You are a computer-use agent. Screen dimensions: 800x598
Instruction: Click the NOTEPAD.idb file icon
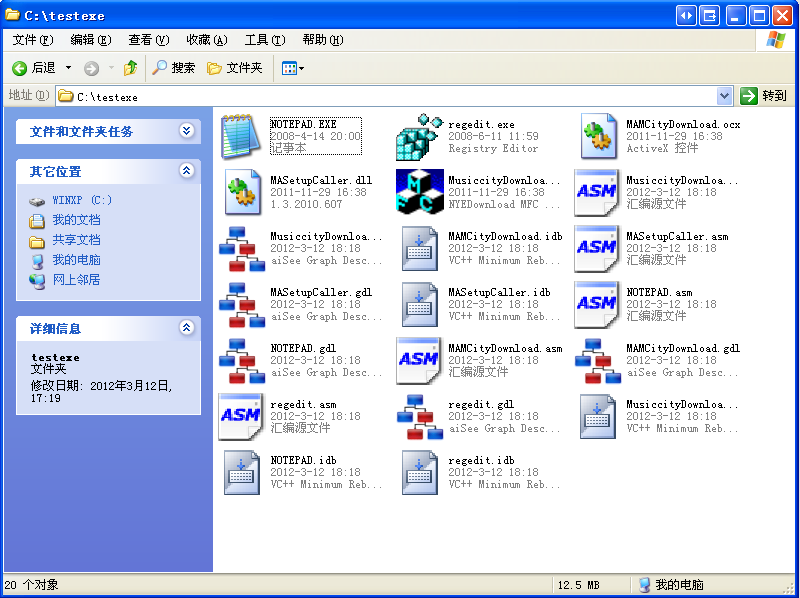[241, 472]
